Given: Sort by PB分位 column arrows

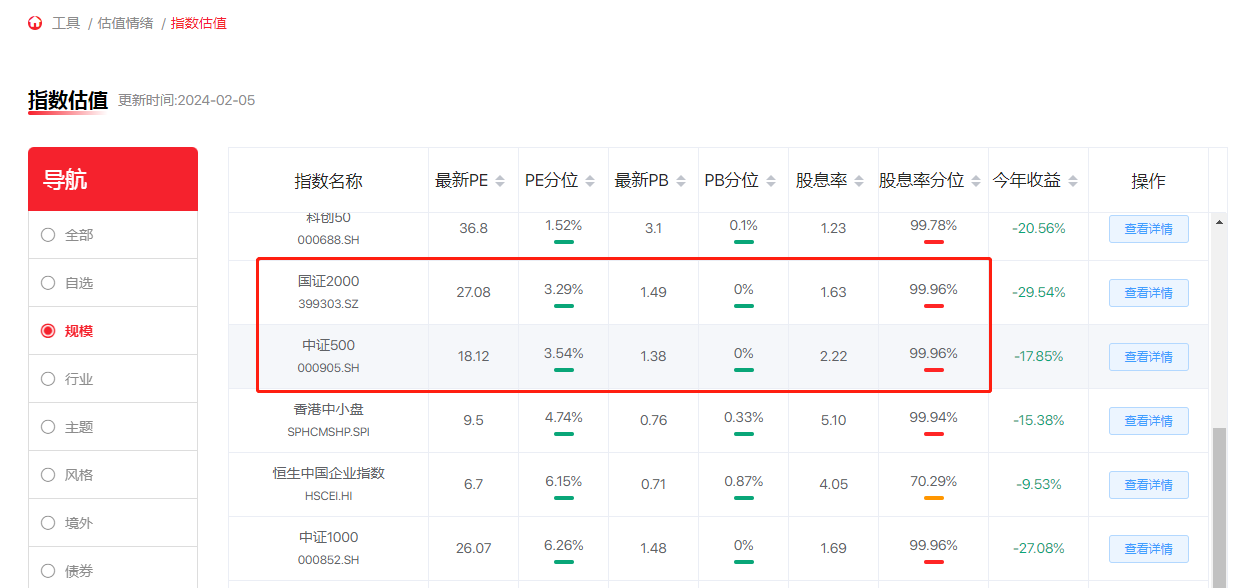Looking at the screenshot, I should pyautogui.click(x=771, y=181).
